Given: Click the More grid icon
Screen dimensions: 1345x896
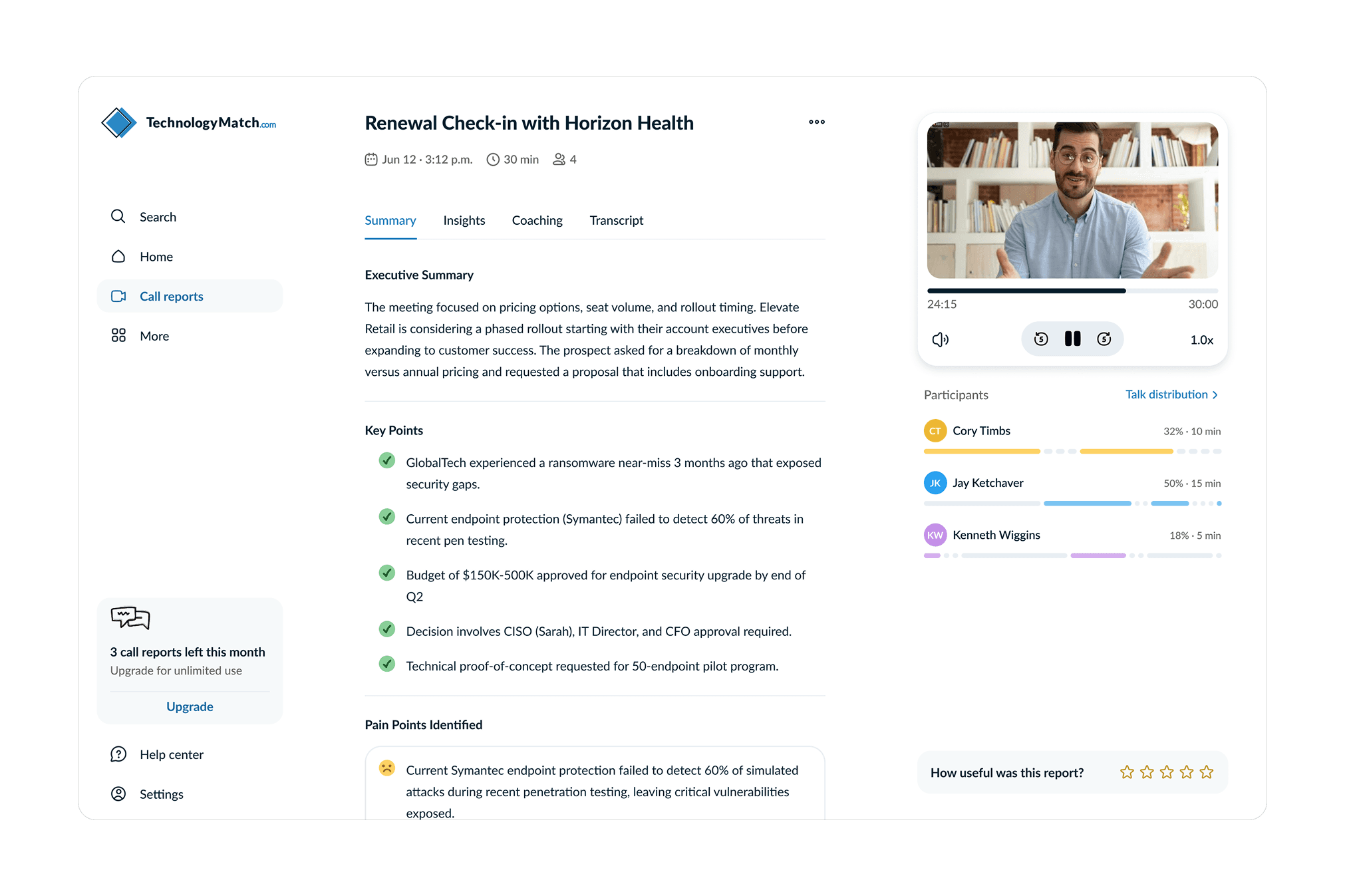Looking at the screenshot, I should coord(118,335).
